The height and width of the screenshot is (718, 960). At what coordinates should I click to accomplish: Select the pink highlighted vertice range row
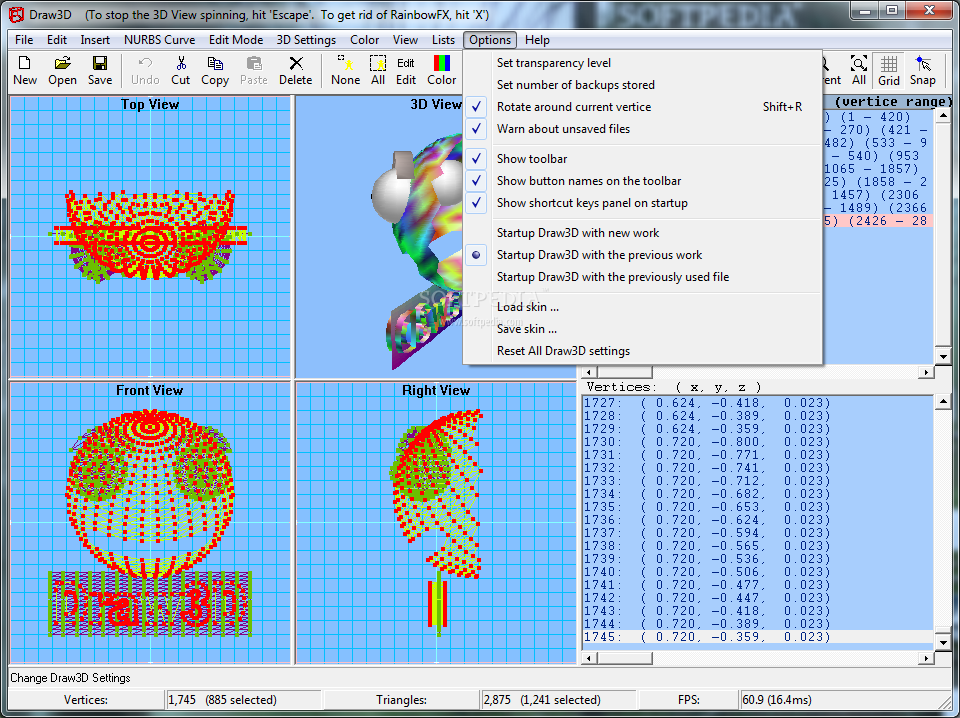click(877, 221)
